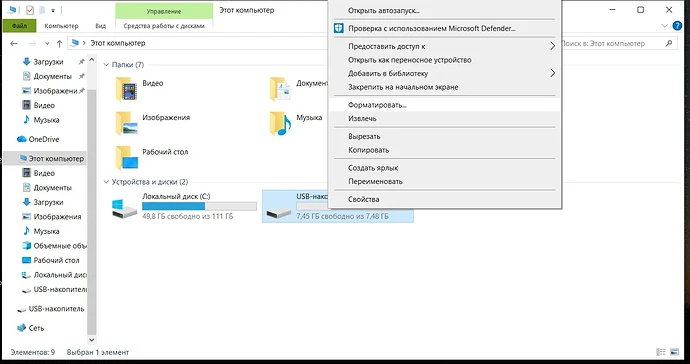The height and width of the screenshot is (364, 690).
Task: Select the Локальный диск (C:) drive icon
Action: [x=125, y=208]
